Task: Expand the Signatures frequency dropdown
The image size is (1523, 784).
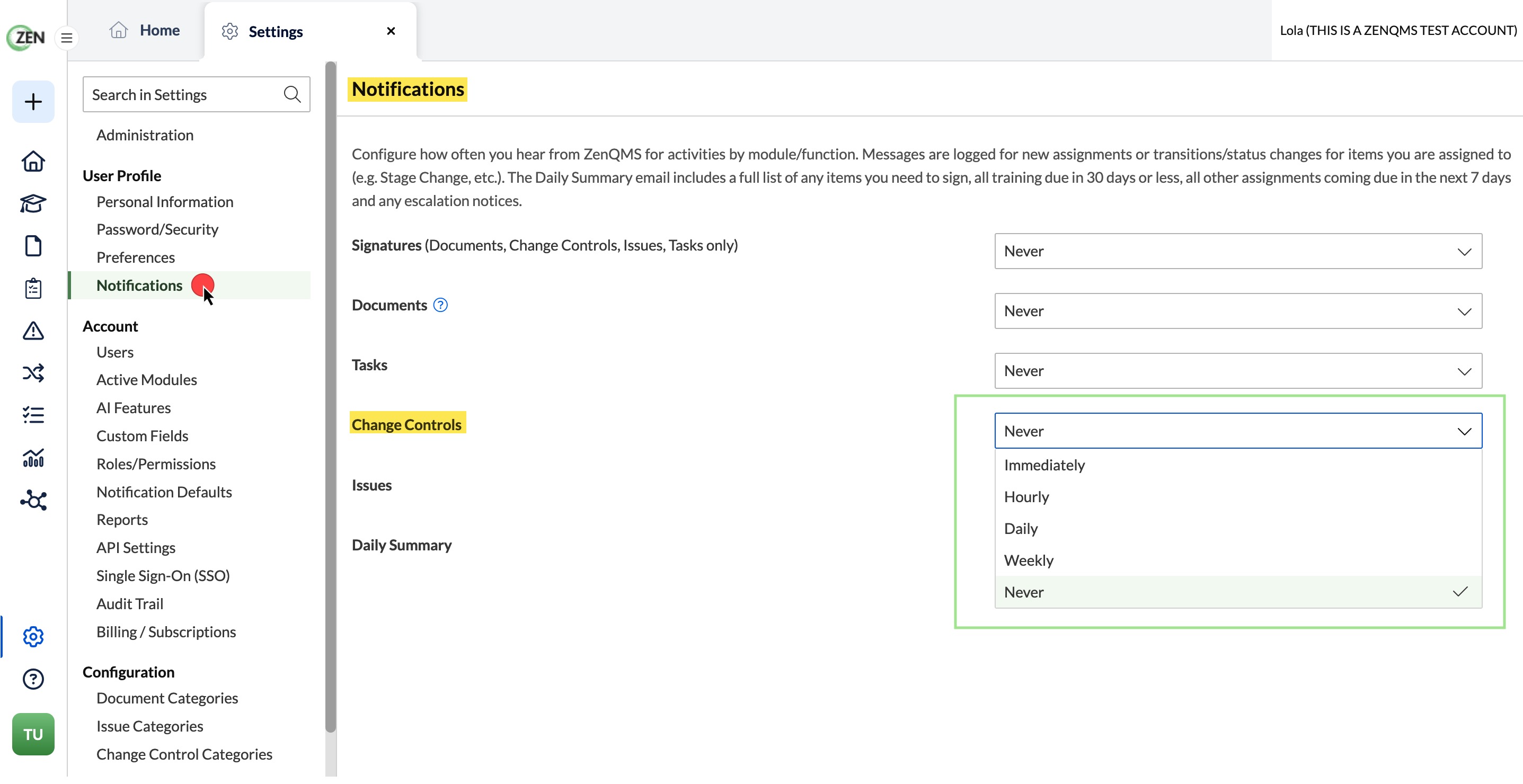Action: 1238,251
